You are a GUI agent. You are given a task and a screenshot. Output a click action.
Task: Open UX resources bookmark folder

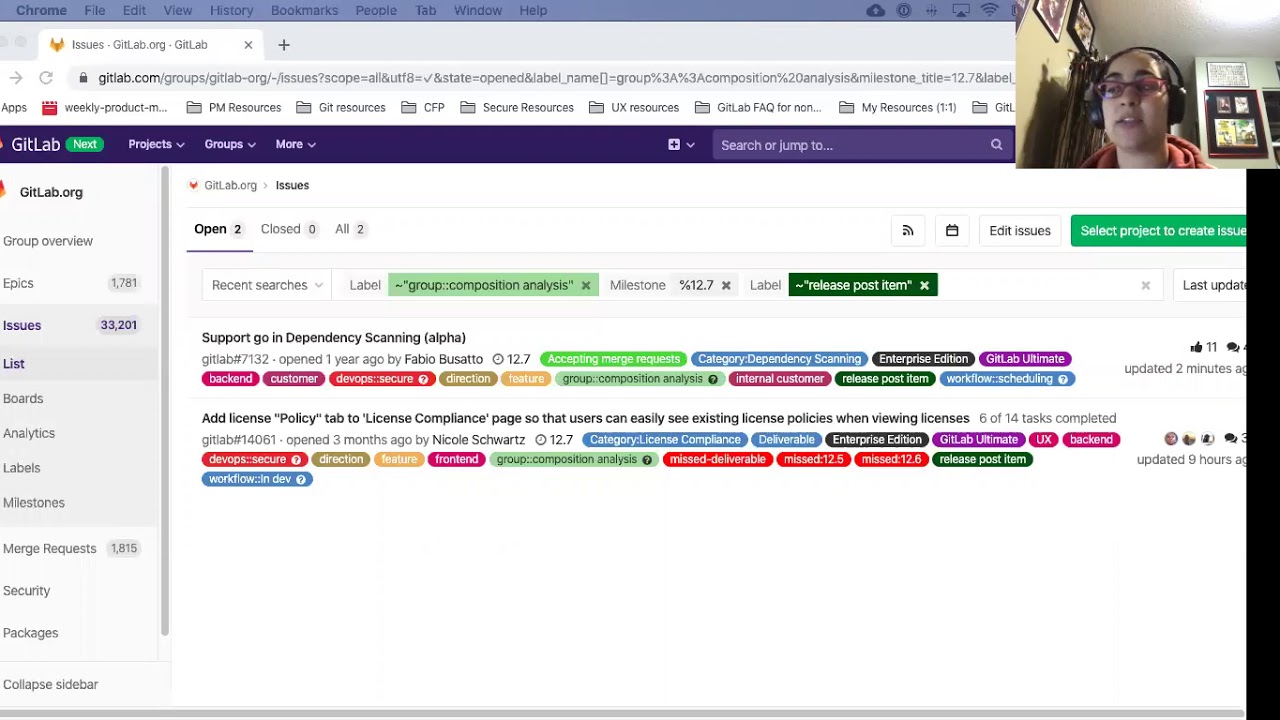tap(634, 108)
